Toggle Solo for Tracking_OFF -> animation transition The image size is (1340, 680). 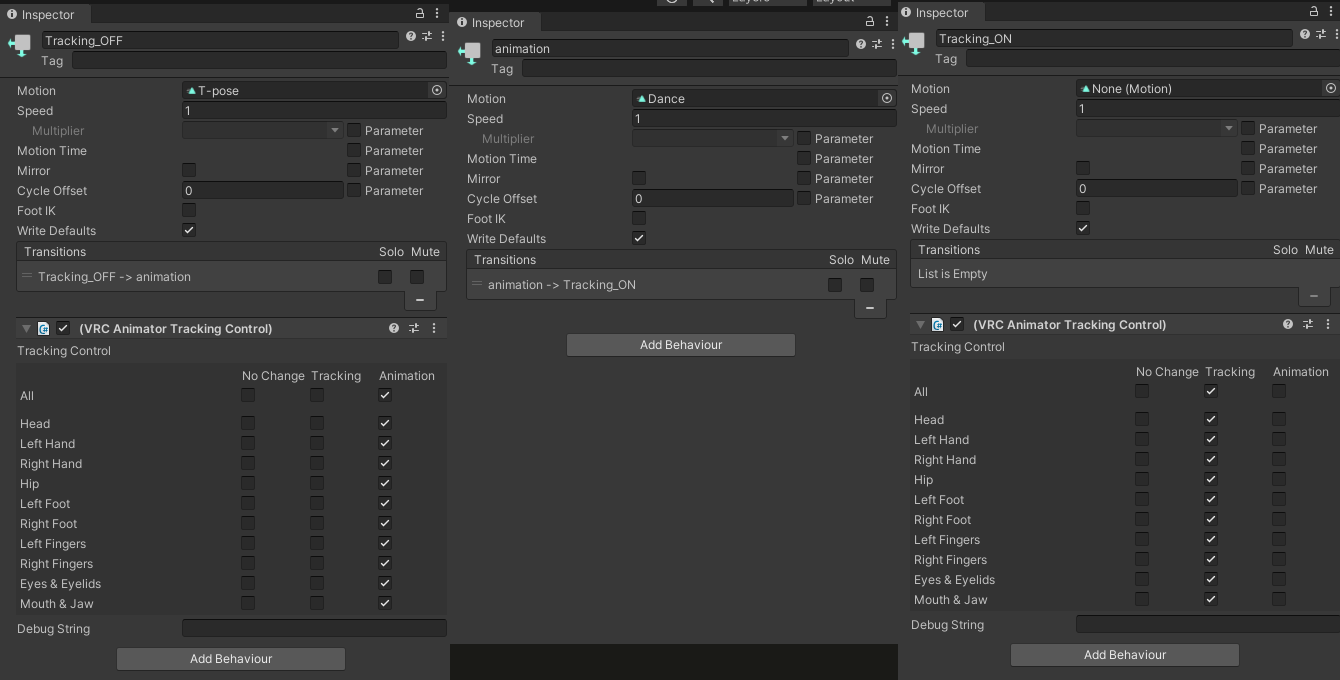tap(385, 277)
